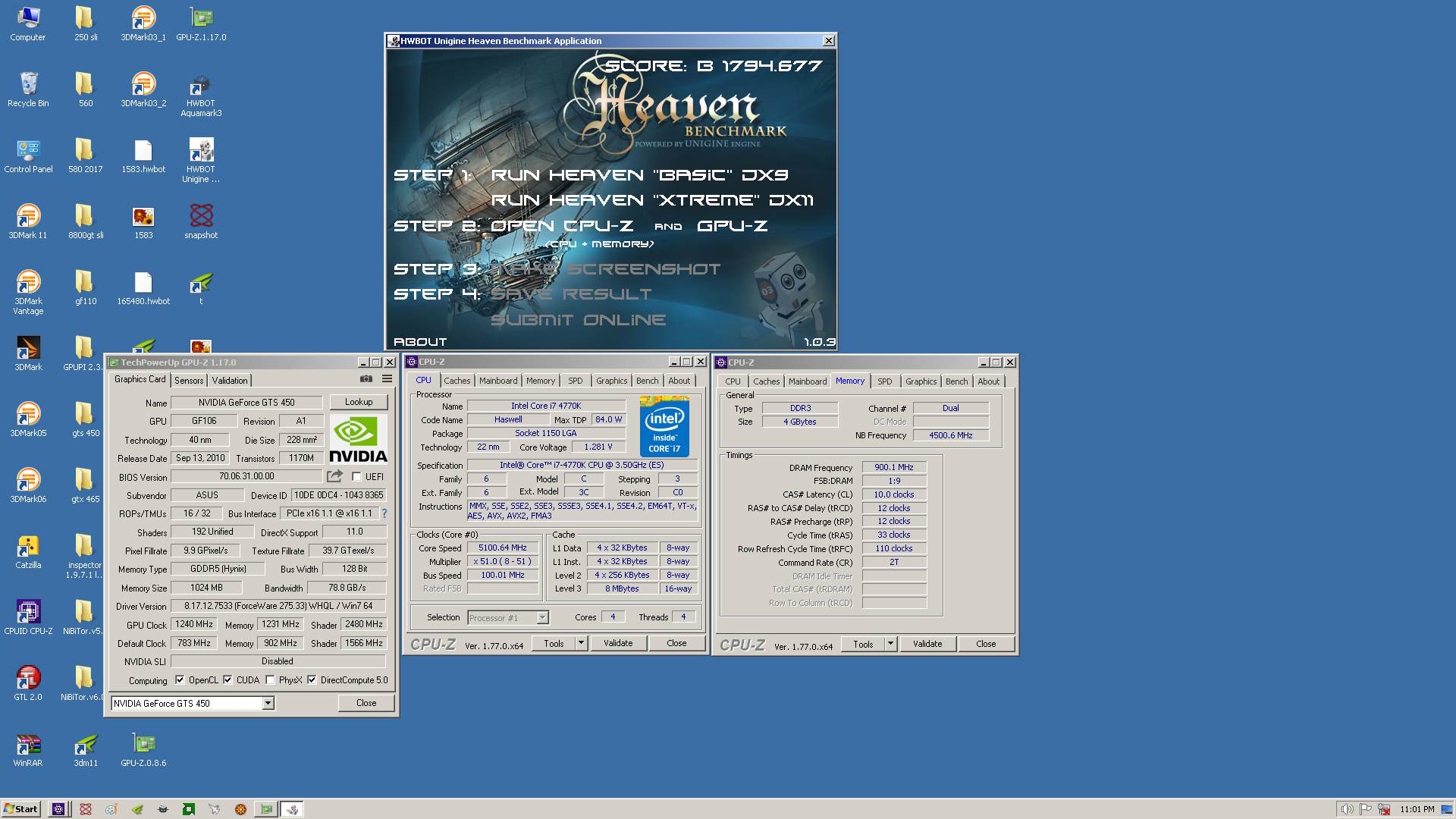Open the WinRAR desktop icon
The width and height of the screenshot is (1456, 819).
coord(28,750)
